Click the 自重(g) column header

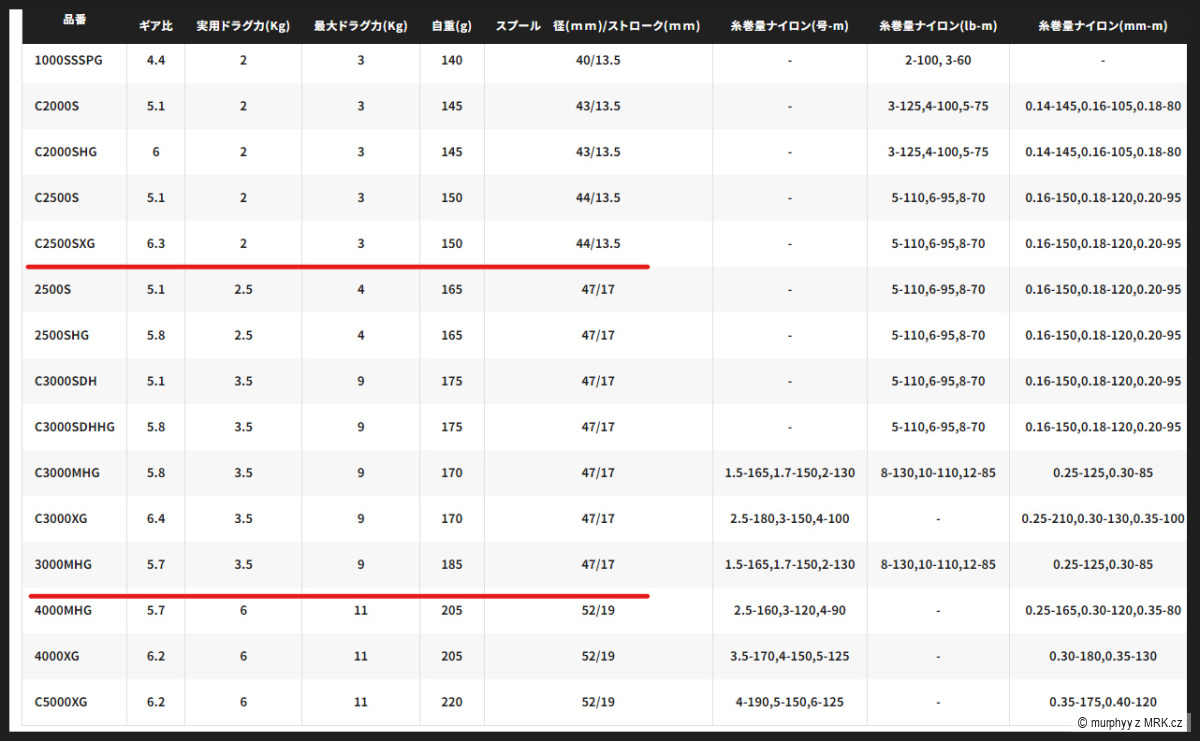[x=451, y=26]
